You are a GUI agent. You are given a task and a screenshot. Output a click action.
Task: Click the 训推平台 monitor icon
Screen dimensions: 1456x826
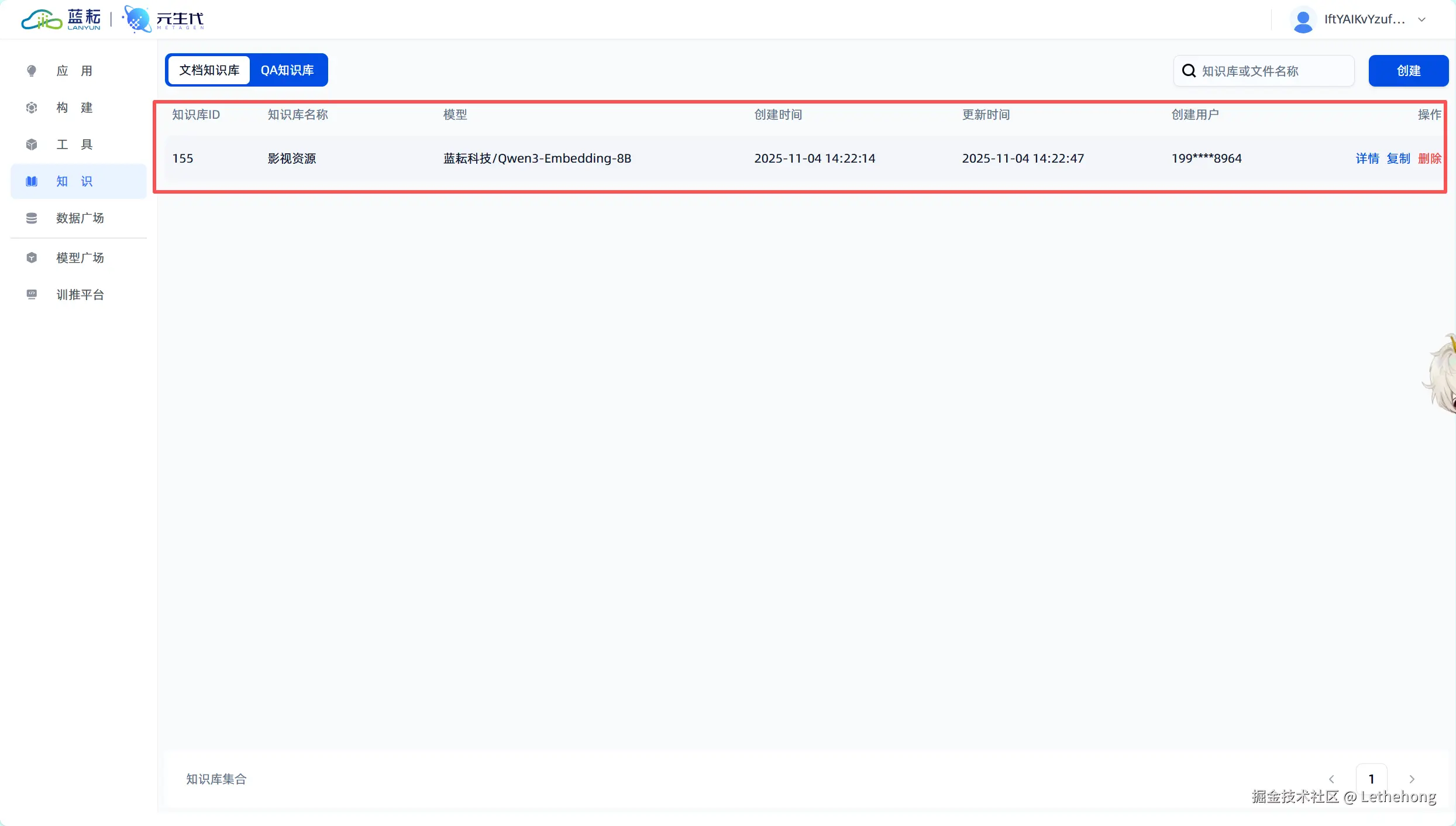coord(32,294)
